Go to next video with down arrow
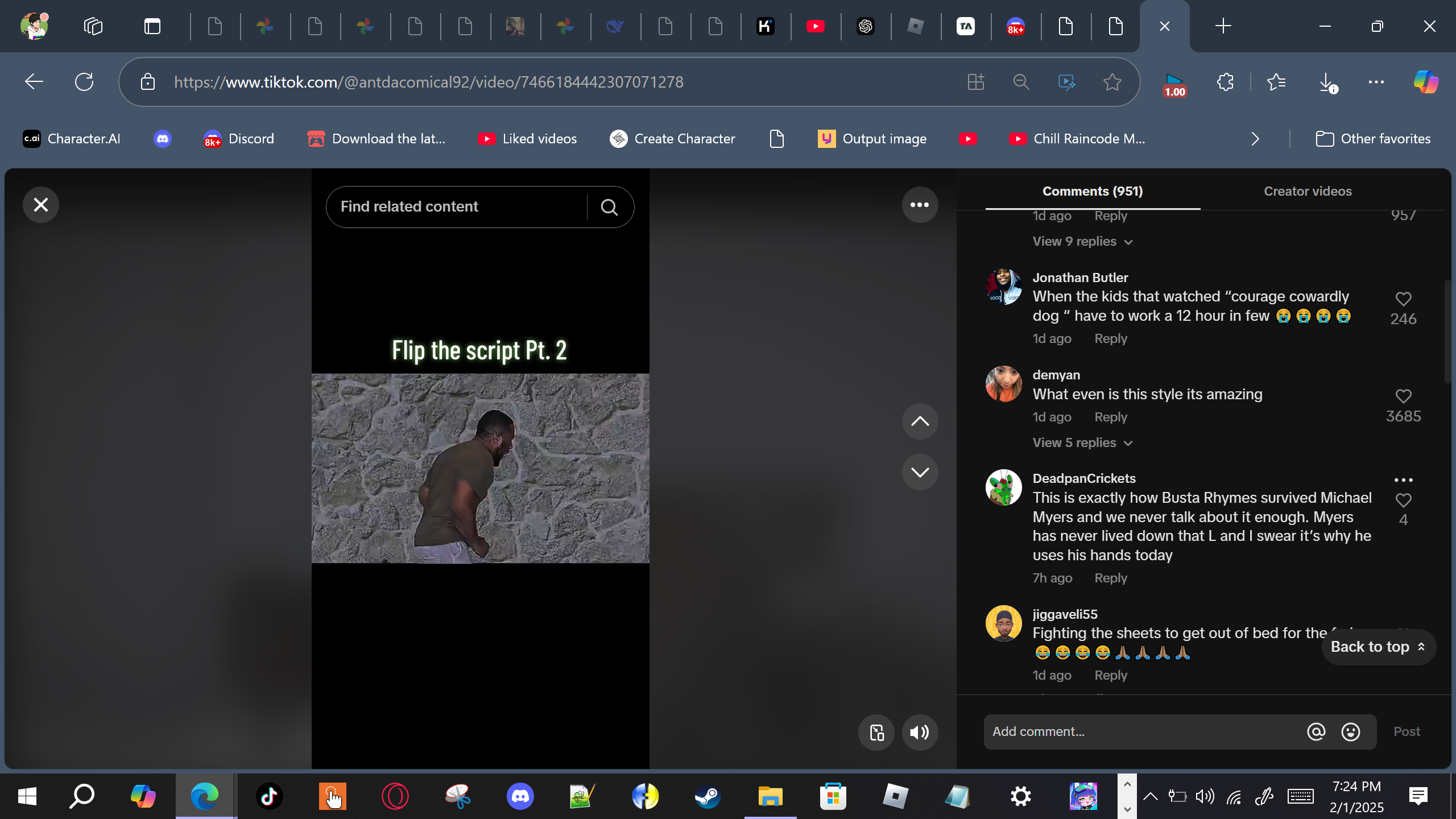Viewport: 1456px width, 819px height. click(919, 472)
